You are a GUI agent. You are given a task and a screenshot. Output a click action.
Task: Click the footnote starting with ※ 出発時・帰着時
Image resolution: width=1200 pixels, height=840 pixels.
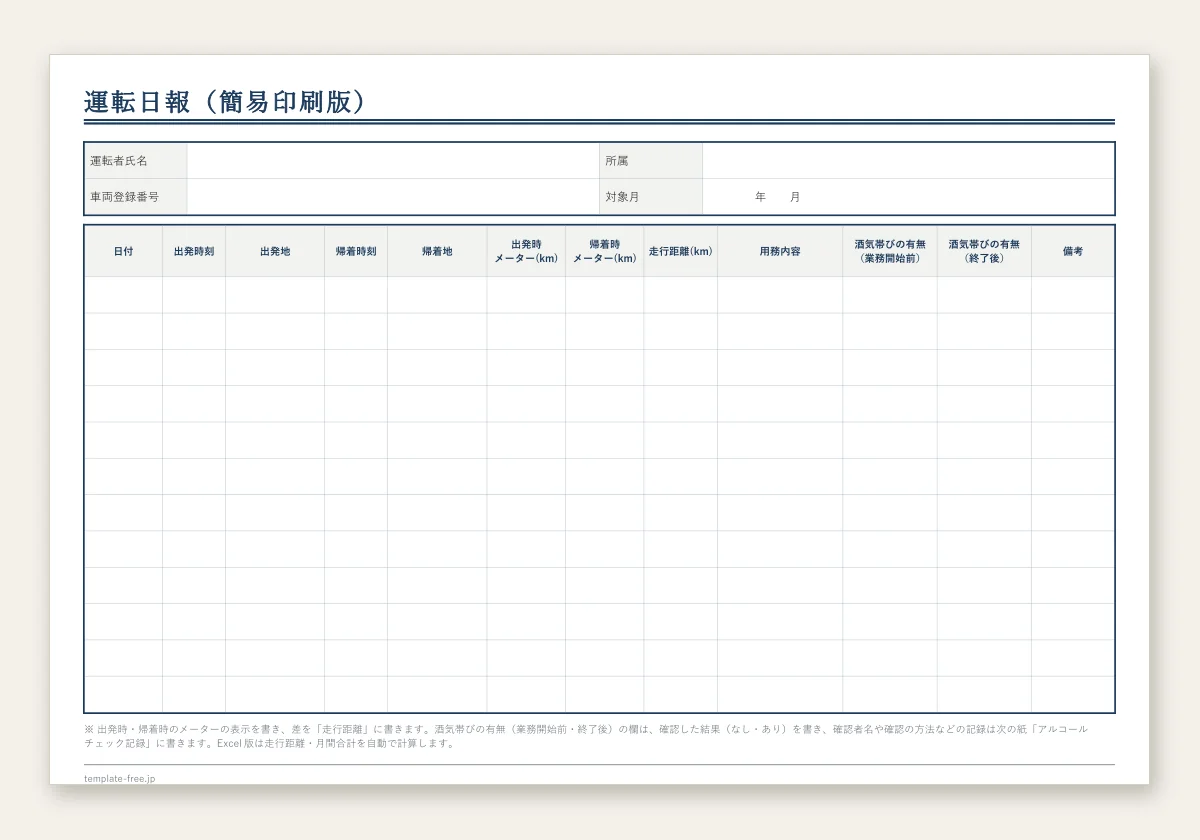click(586, 736)
